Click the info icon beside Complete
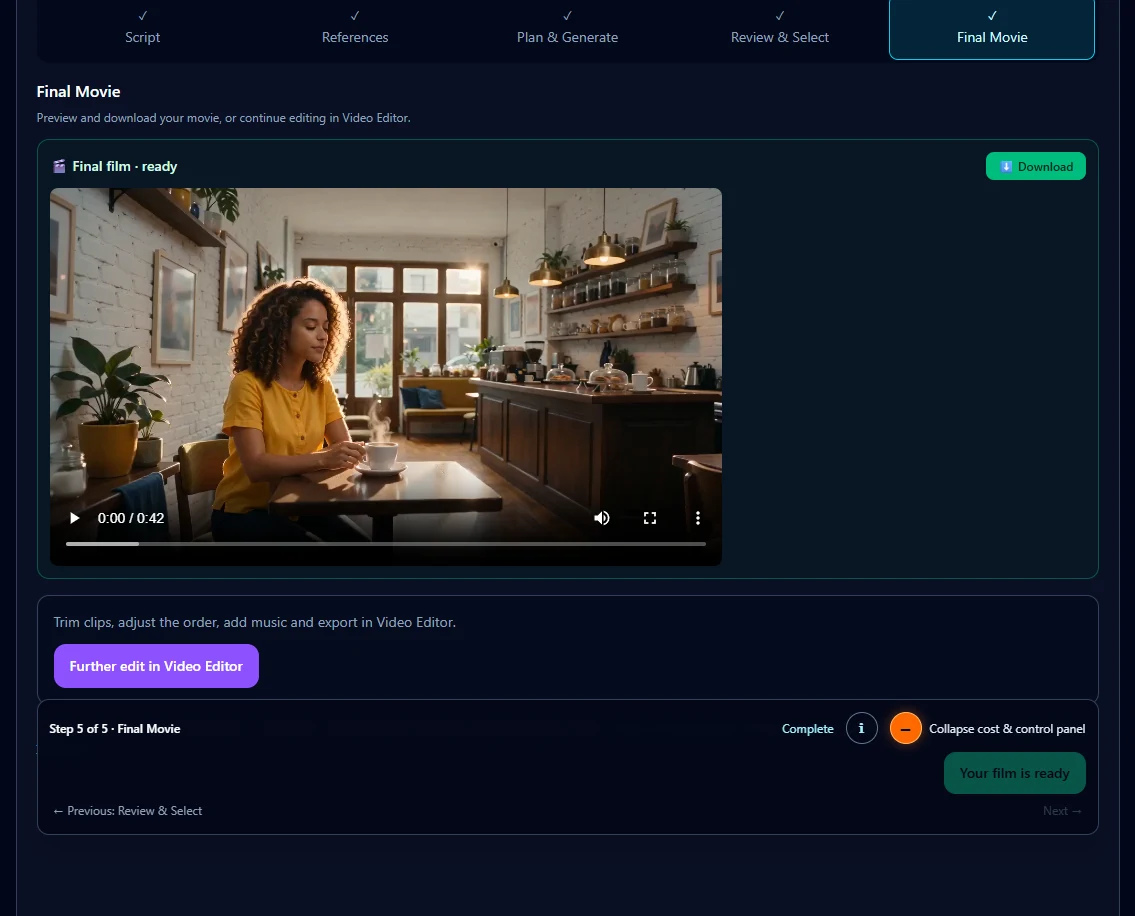Screen dimensions: 1135x916 point(861,728)
